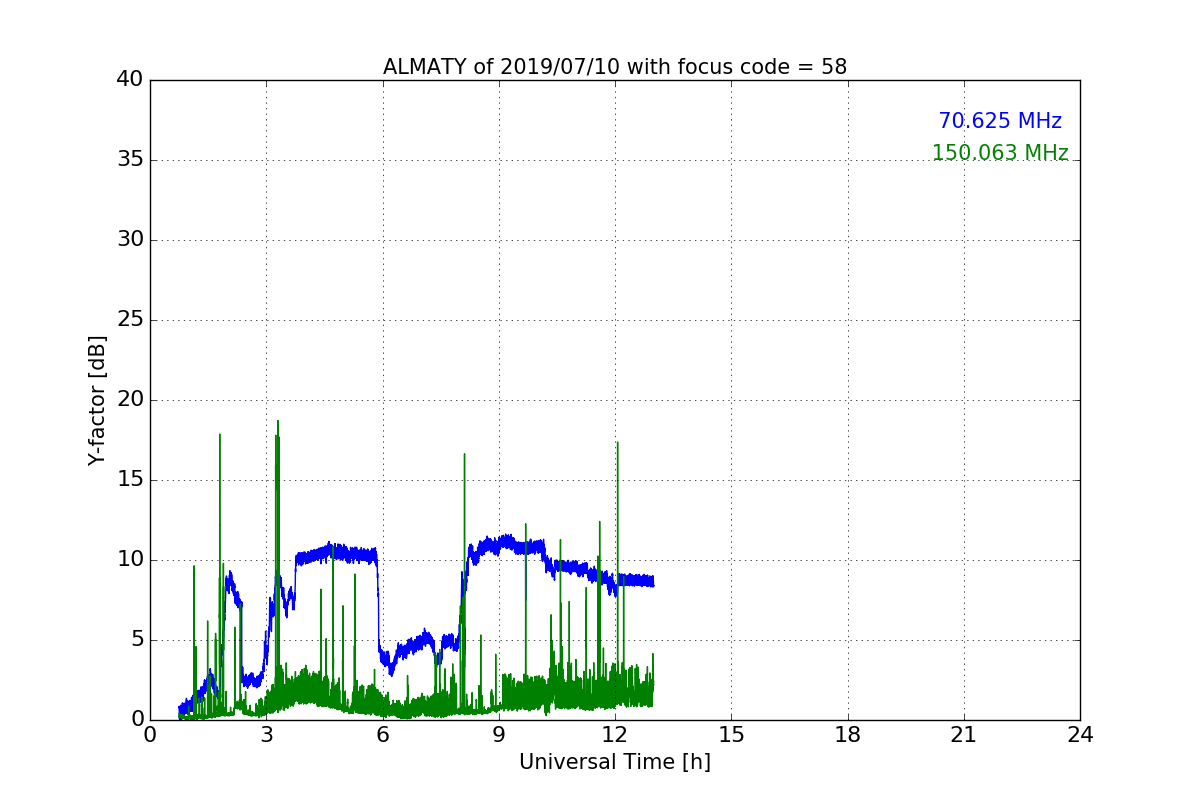The width and height of the screenshot is (1200, 800).
Task: Click the x-axis tick label '15'
Action: click(731, 735)
